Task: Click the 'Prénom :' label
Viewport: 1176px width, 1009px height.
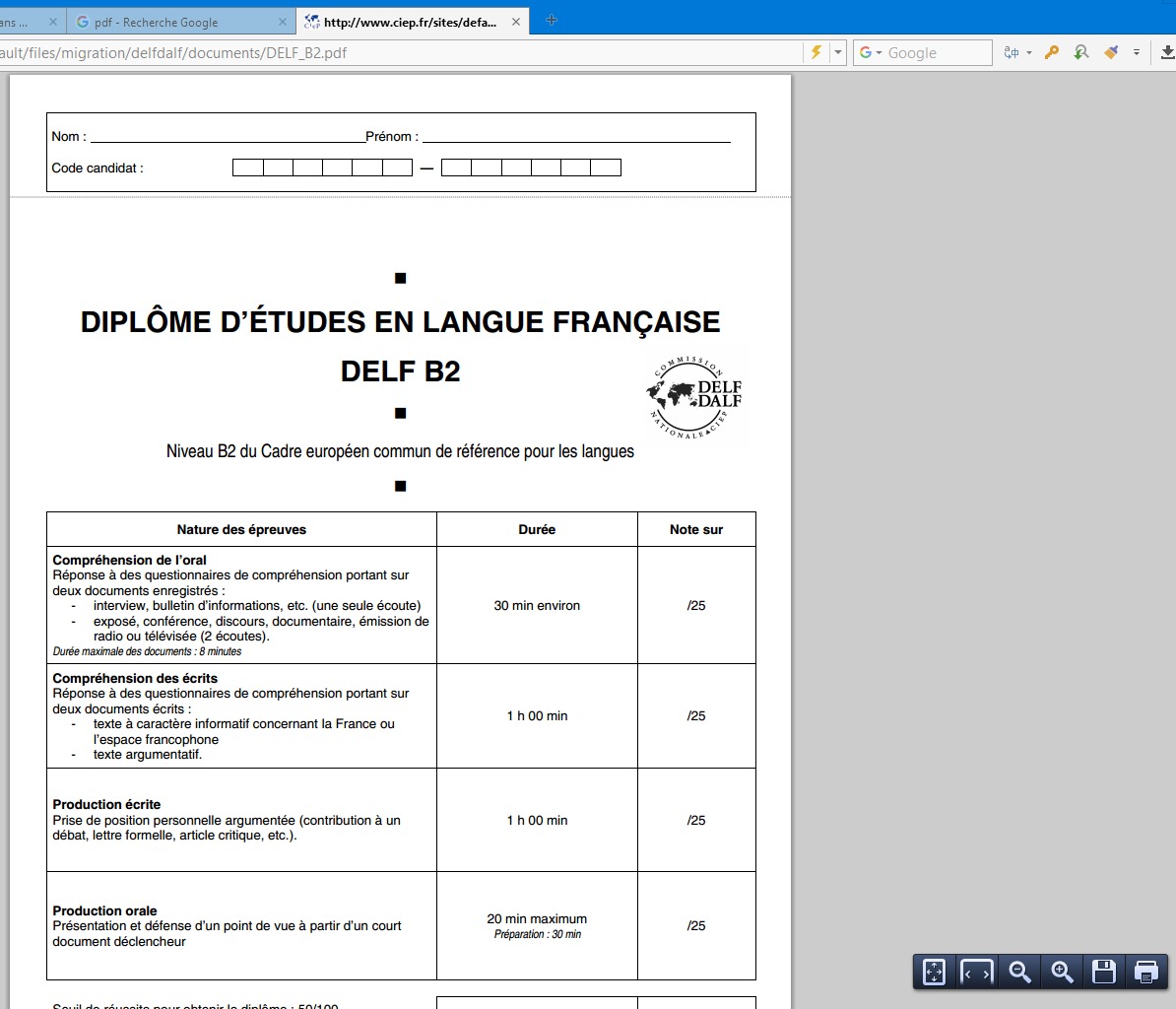Action: [391, 137]
